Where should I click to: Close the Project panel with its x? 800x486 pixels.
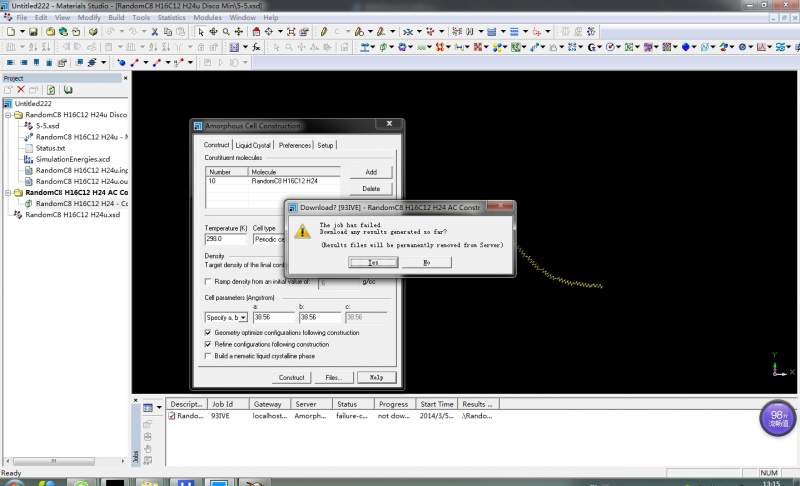click(125, 78)
